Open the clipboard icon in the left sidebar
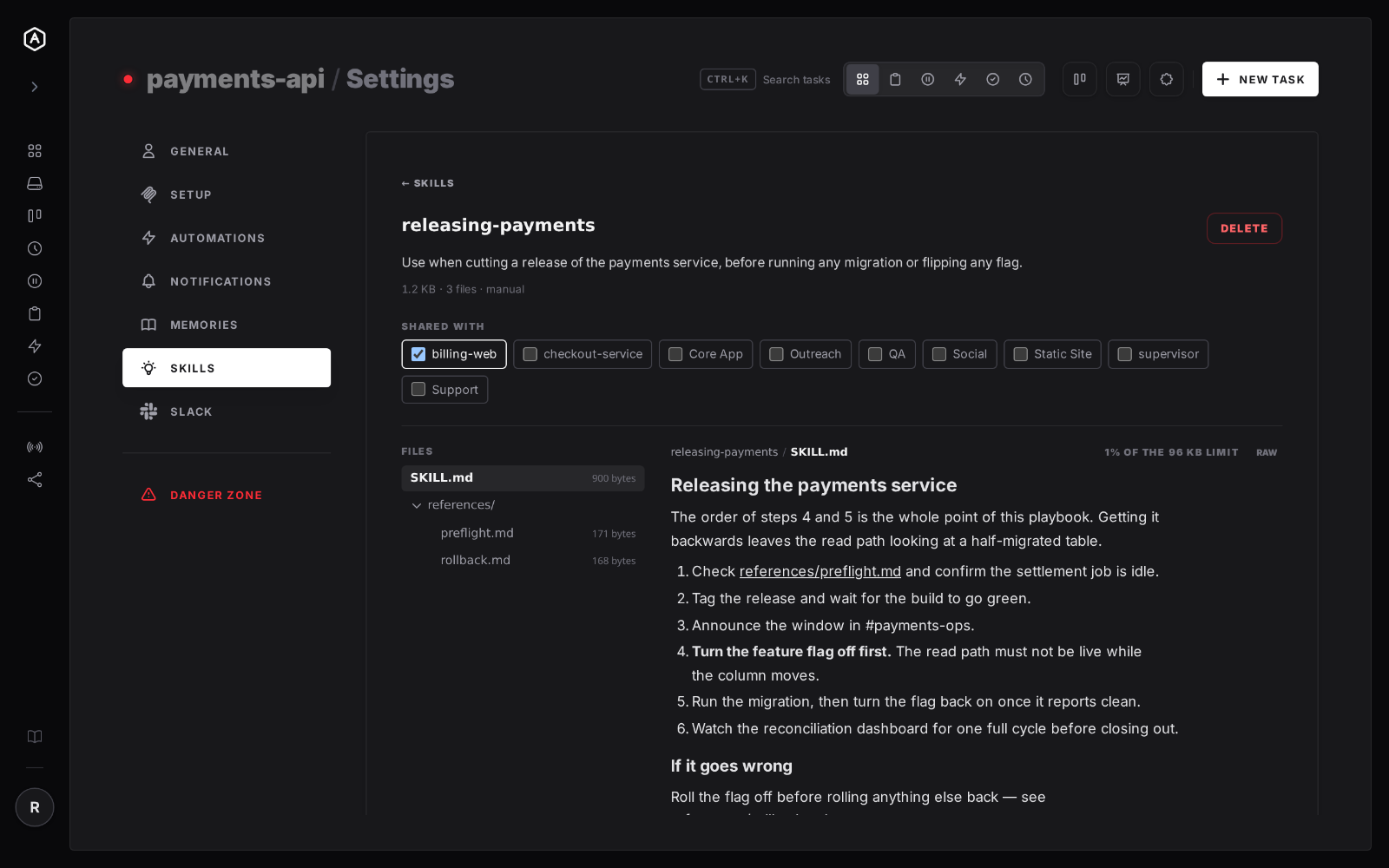The width and height of the screenshot is (1389, 868). 35,313
